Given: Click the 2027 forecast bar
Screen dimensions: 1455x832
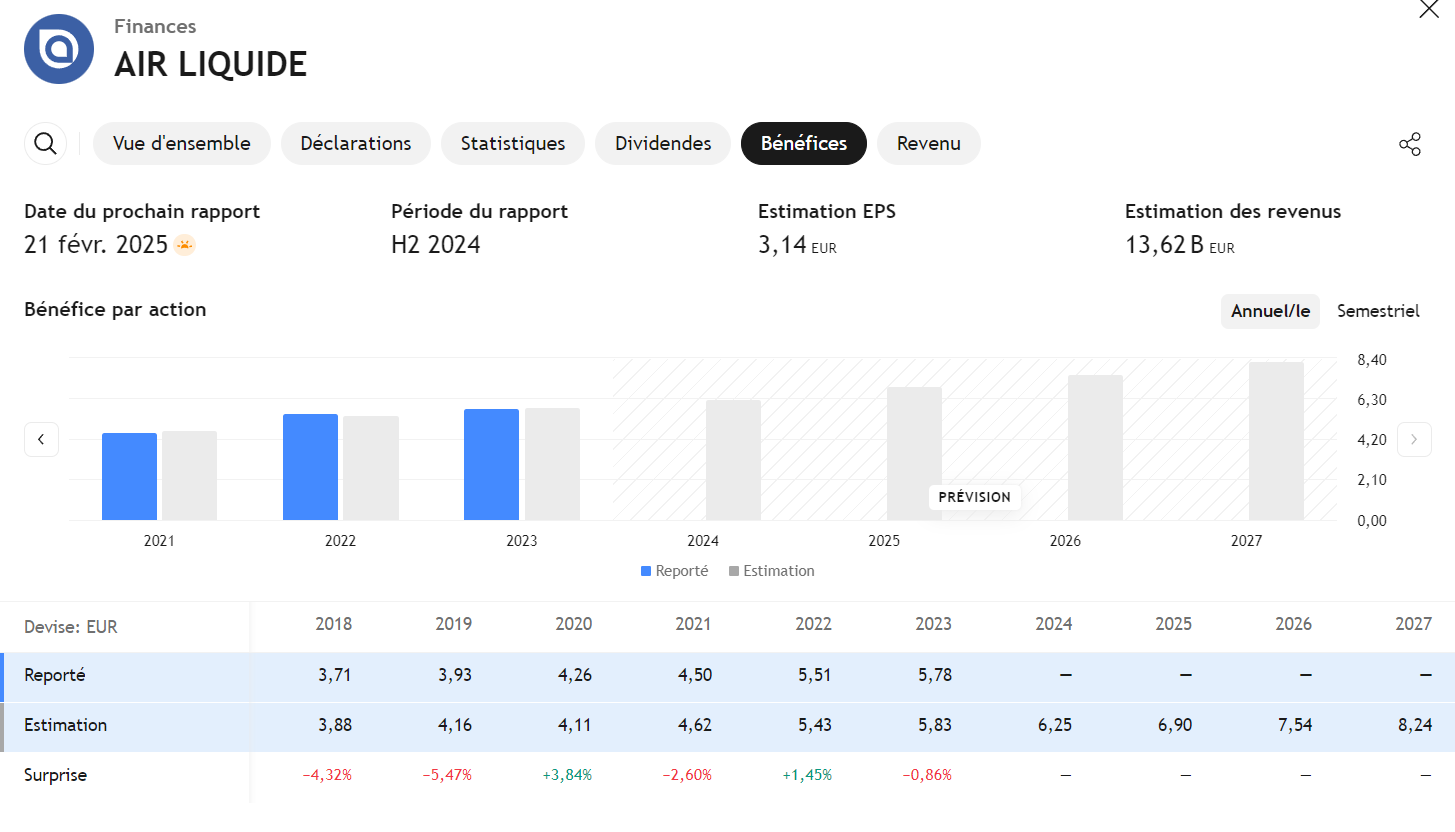Looking at the screenshot, I should click(x=1276, y=441).
